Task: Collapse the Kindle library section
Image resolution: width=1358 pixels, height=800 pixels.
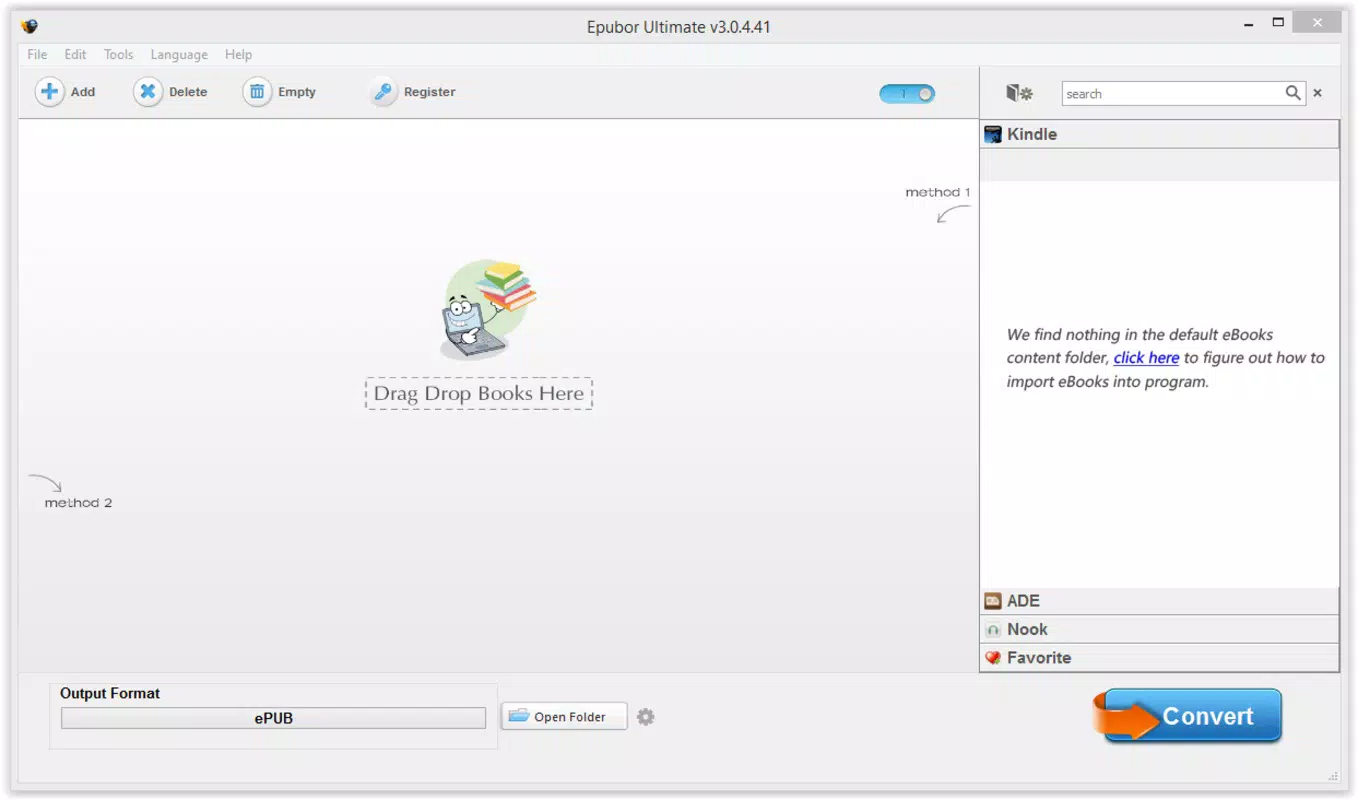Action: point(1159,134)
